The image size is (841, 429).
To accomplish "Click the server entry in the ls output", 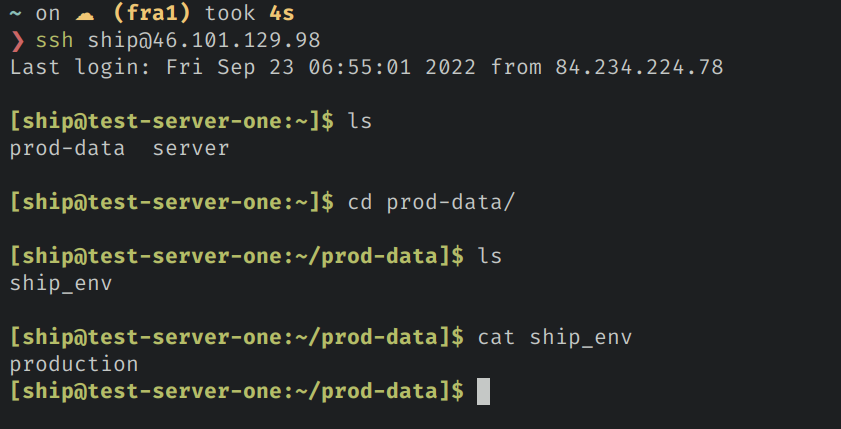I will tap(191, 149).
